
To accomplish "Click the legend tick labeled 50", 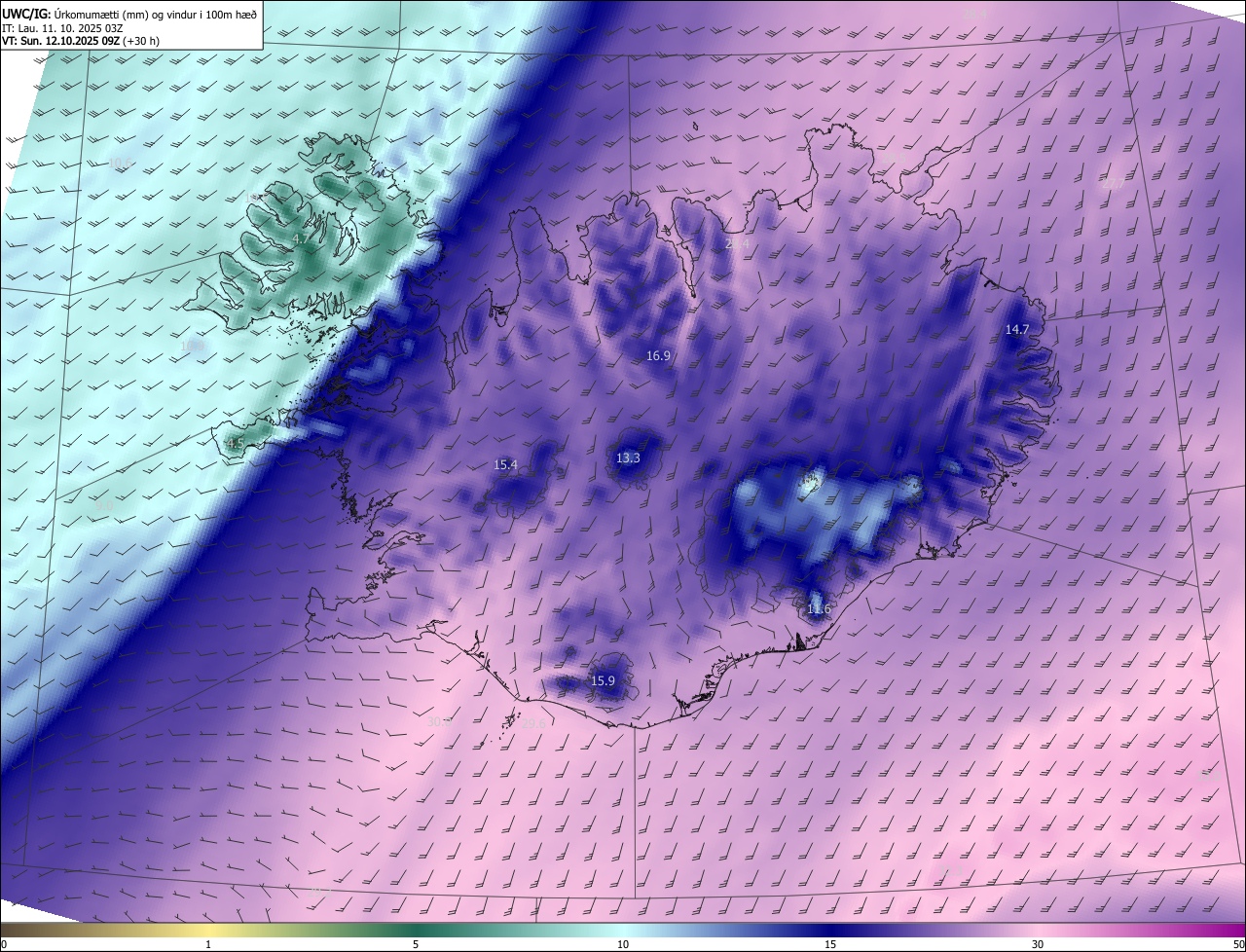I will [x=1238, y=944].
